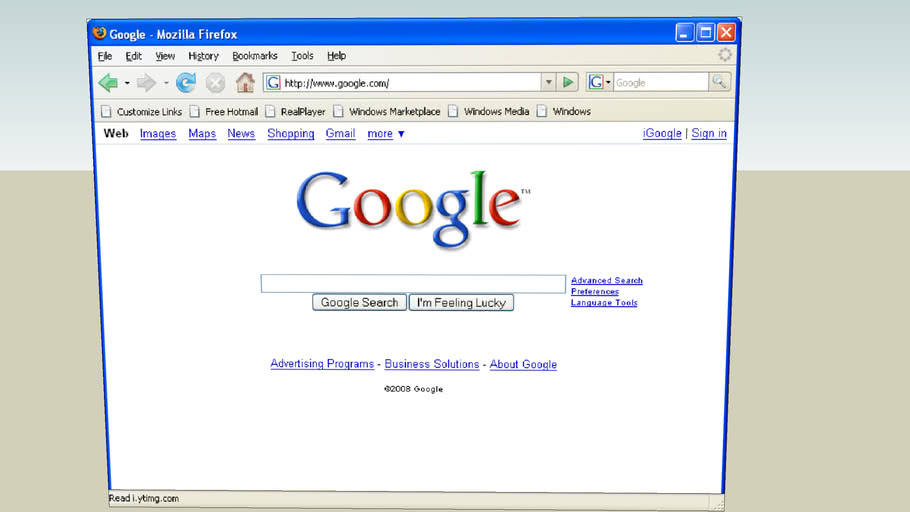Click the Stop loading icon
910x512 pixels.
coord(215,83)
